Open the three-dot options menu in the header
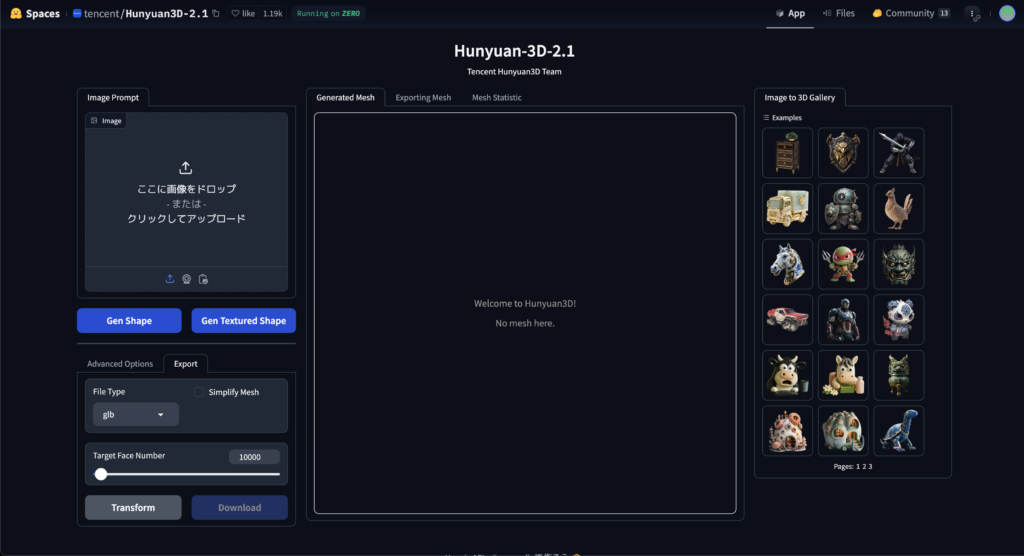The width and height of the screenshot is (1024, 556). 972,13
